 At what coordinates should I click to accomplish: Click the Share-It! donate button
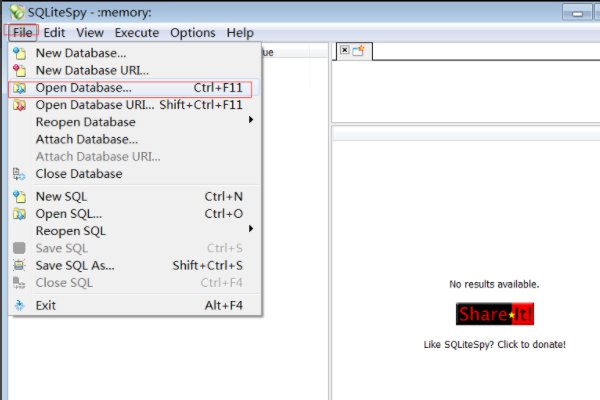point(495,315)
